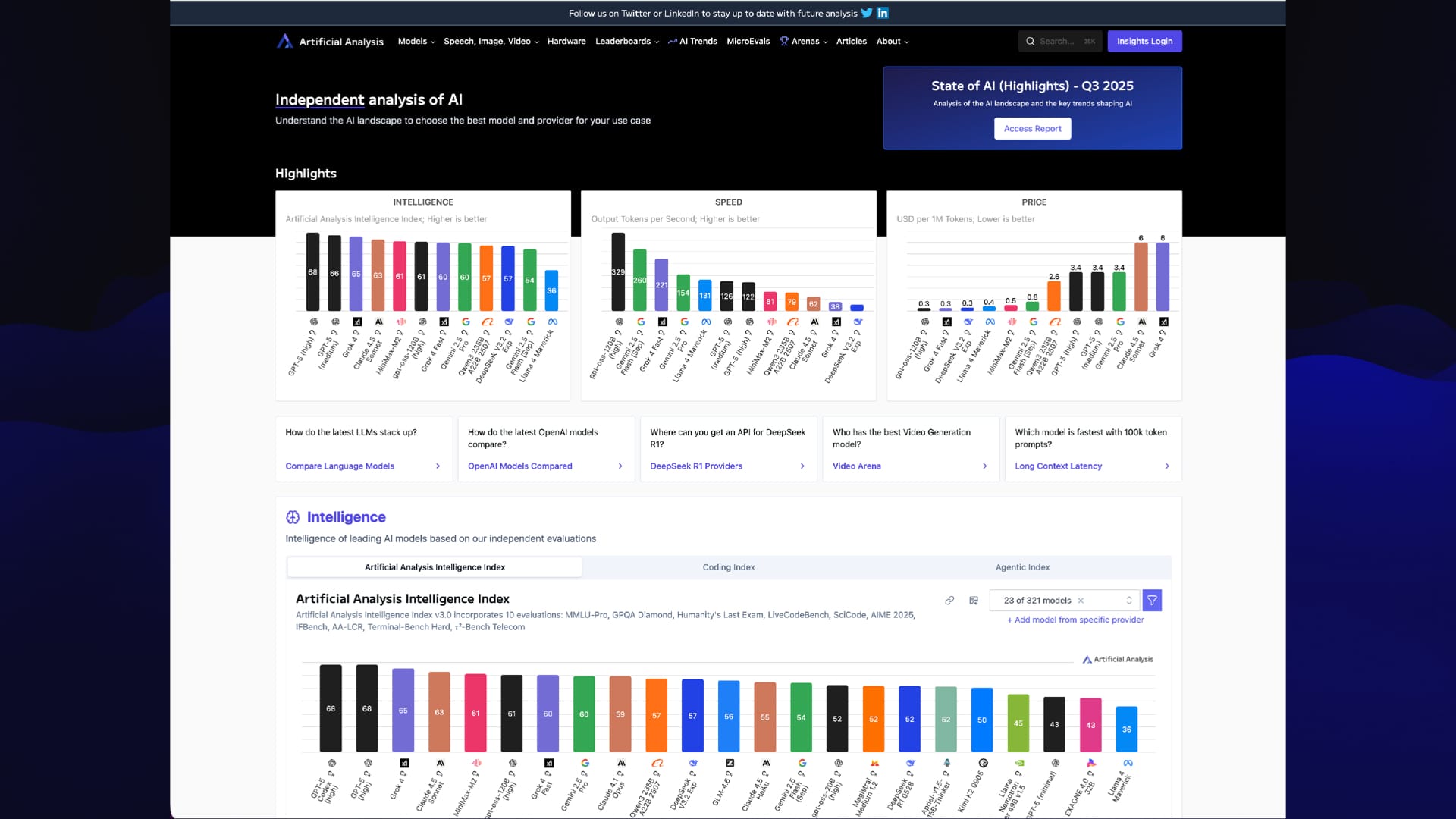The image size is (1456, 819).
Task: Click the Insights Login button
Action: click(1144, 41)
